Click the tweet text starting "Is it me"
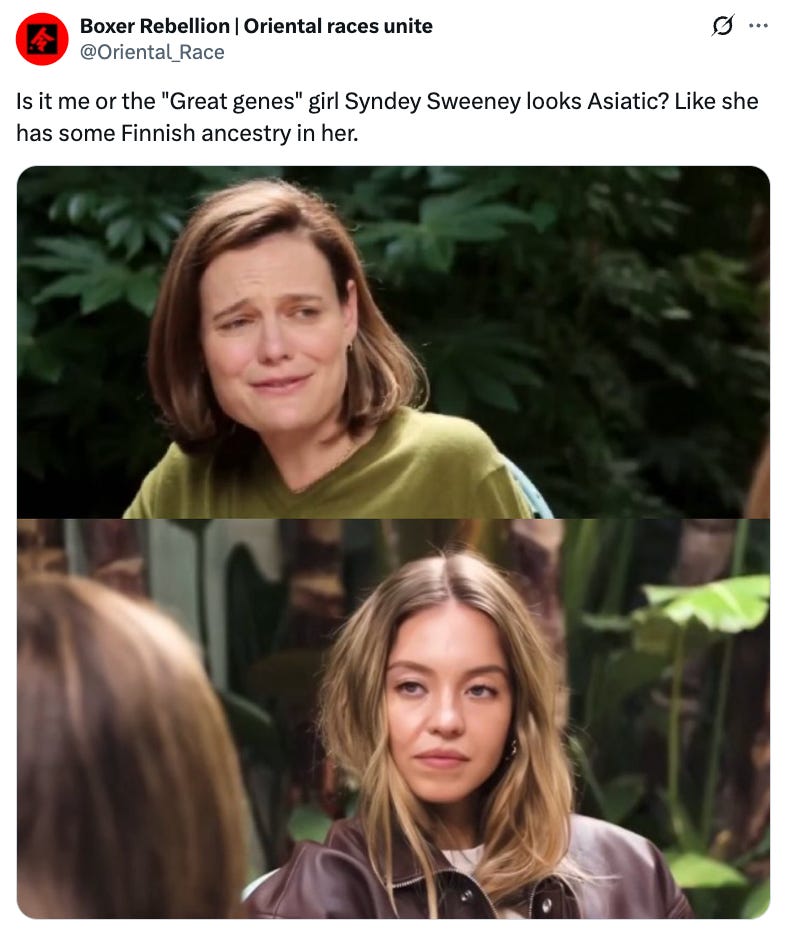The image size is (786, 930). (387, 117)
